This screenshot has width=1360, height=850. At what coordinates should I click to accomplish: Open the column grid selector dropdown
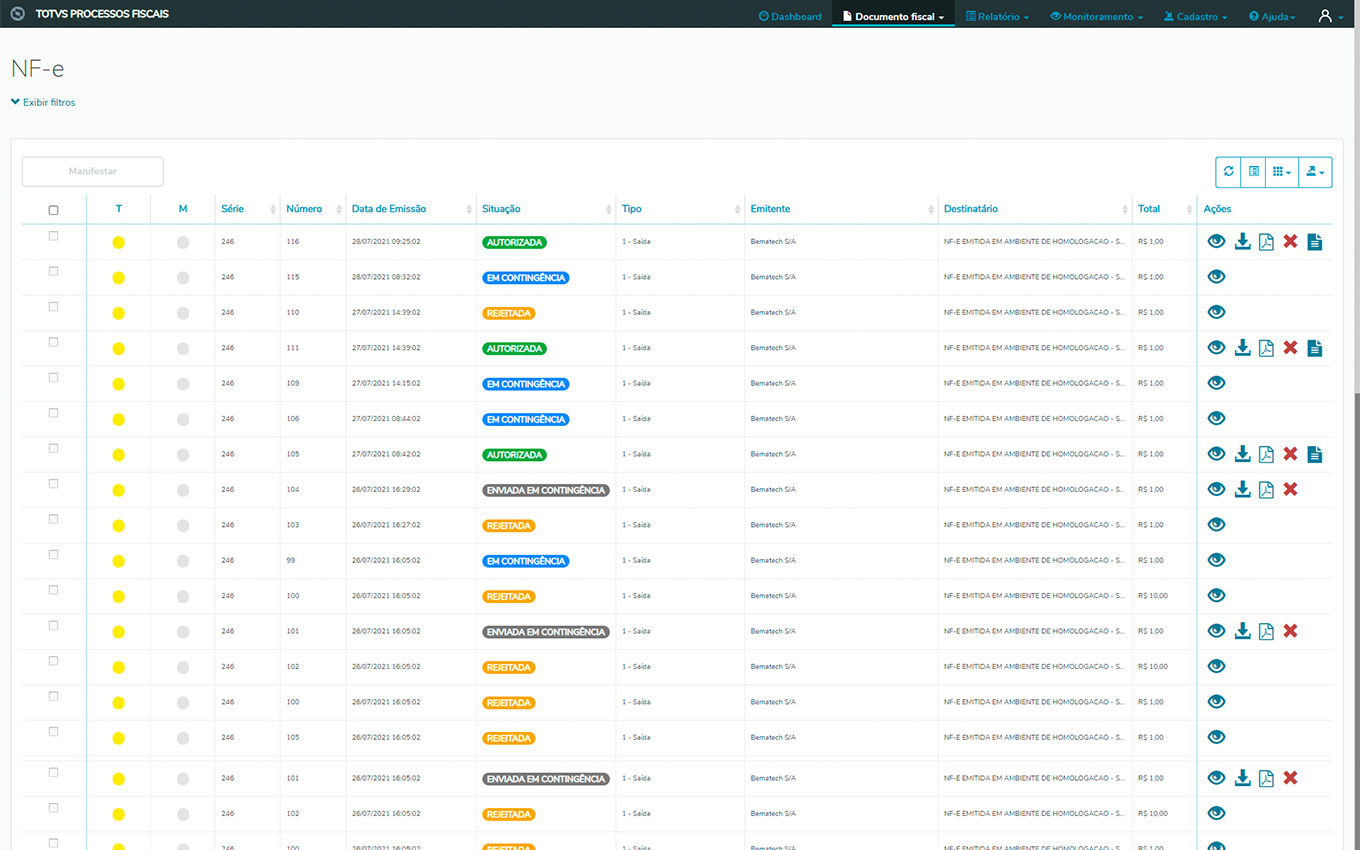pos(1281,172)
